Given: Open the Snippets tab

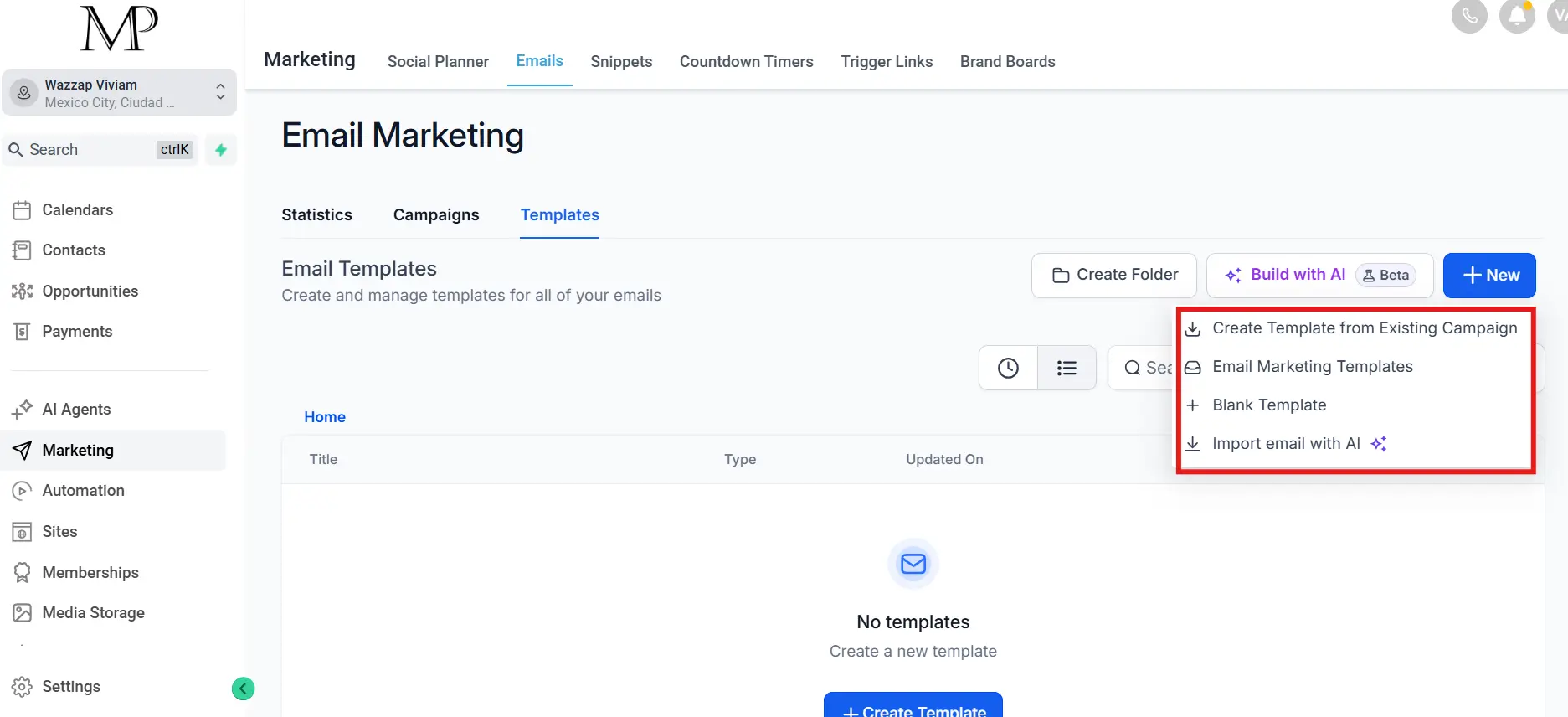Looking at the screenshot, I should click(x=621, y=61).
